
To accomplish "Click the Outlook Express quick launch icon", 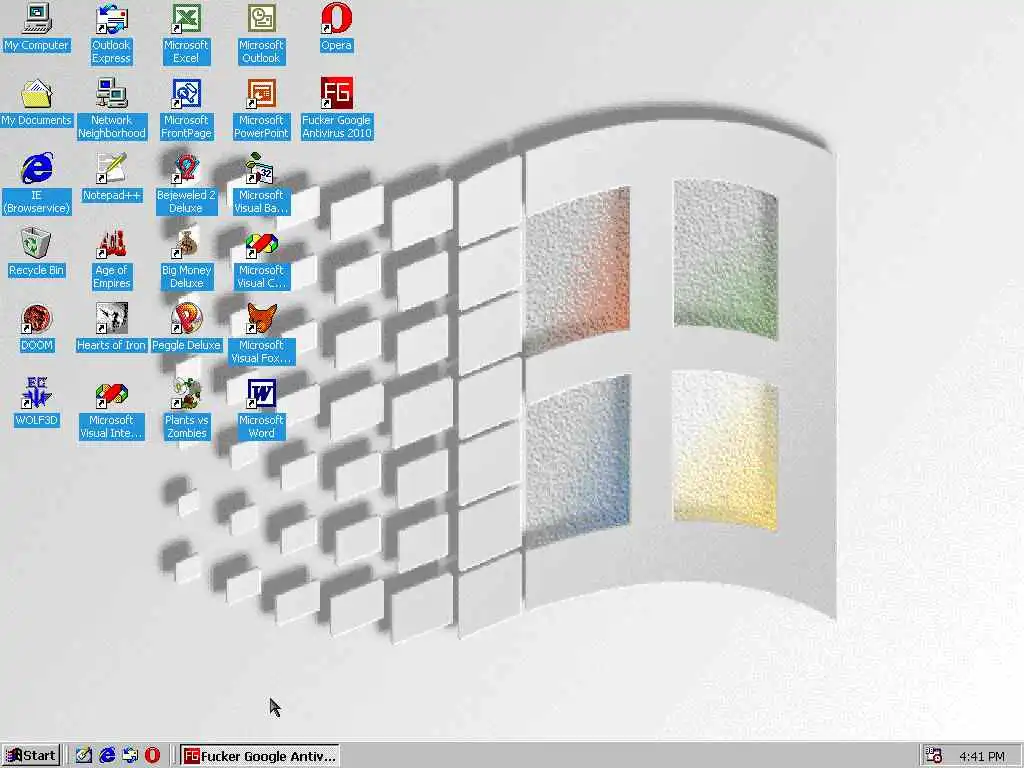I will coord(129,756).
